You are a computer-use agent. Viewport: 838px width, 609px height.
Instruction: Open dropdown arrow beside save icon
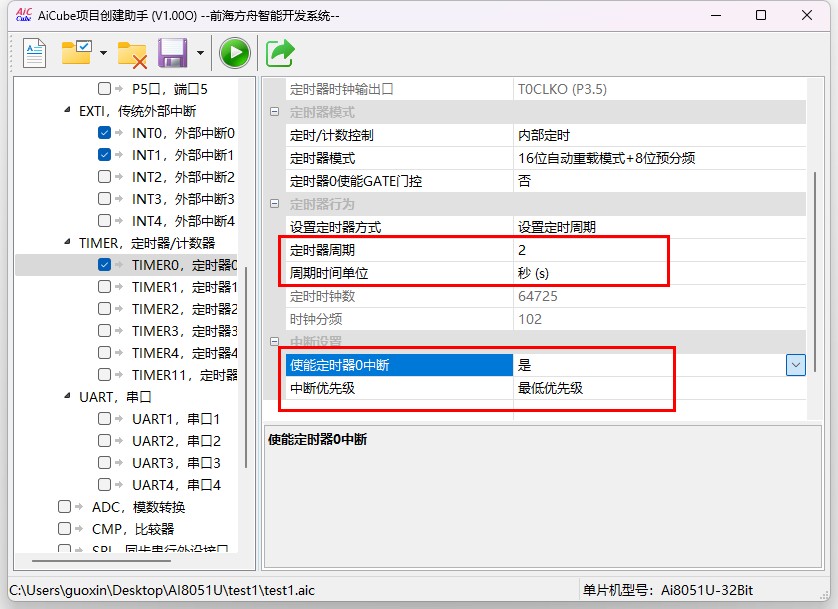200,53
